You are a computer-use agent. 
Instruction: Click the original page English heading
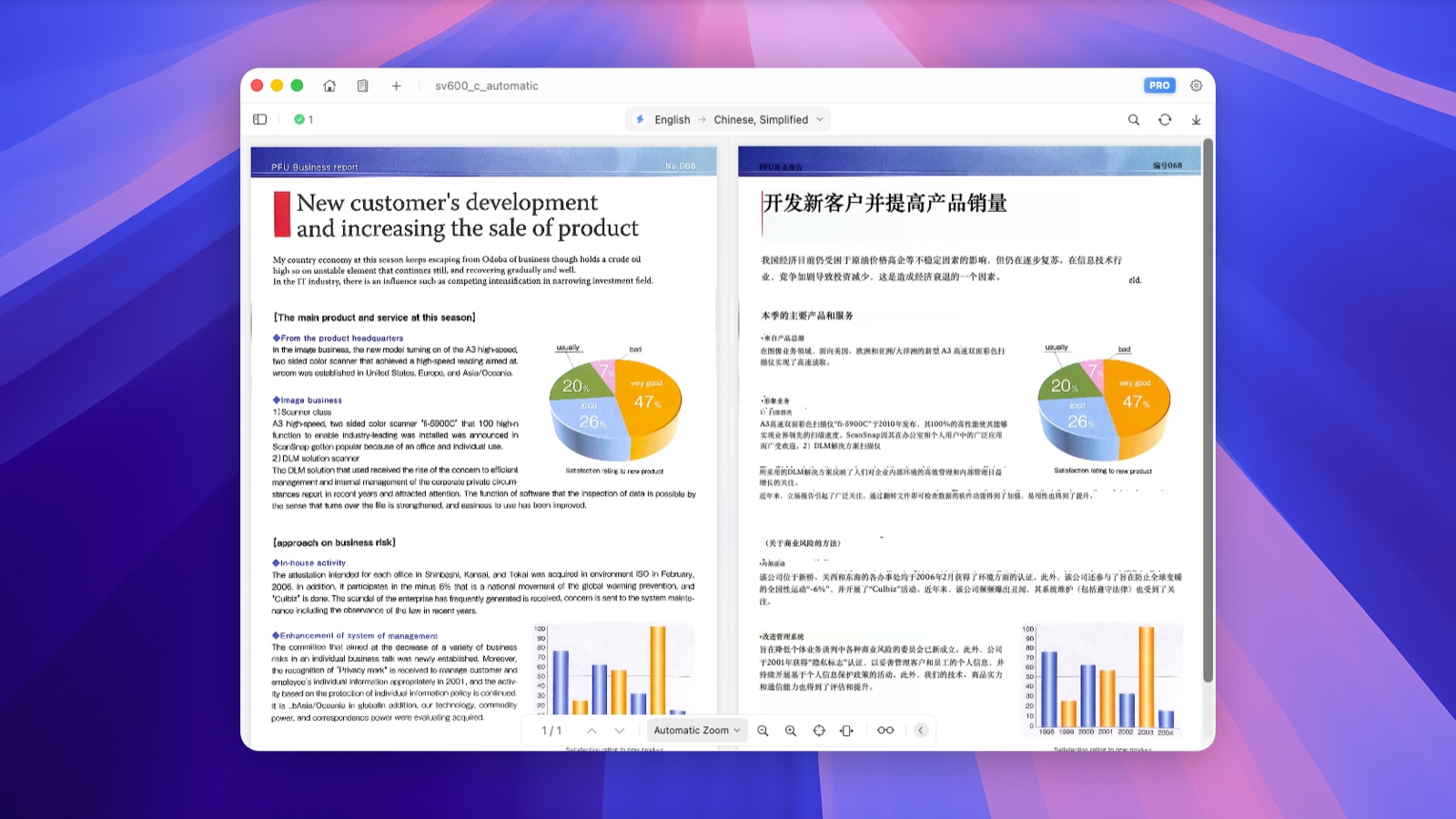(468, 215)
